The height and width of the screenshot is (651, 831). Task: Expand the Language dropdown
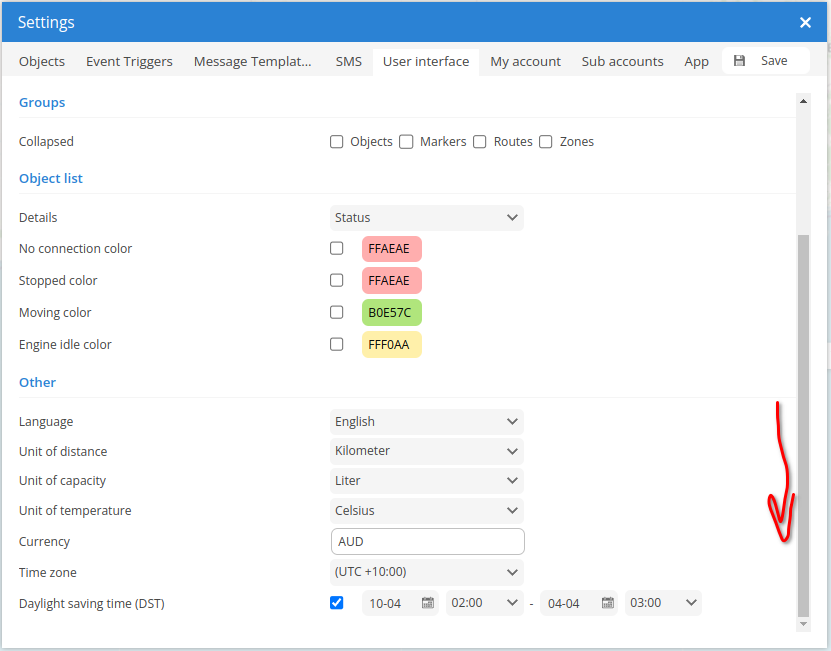click(426, 422)
